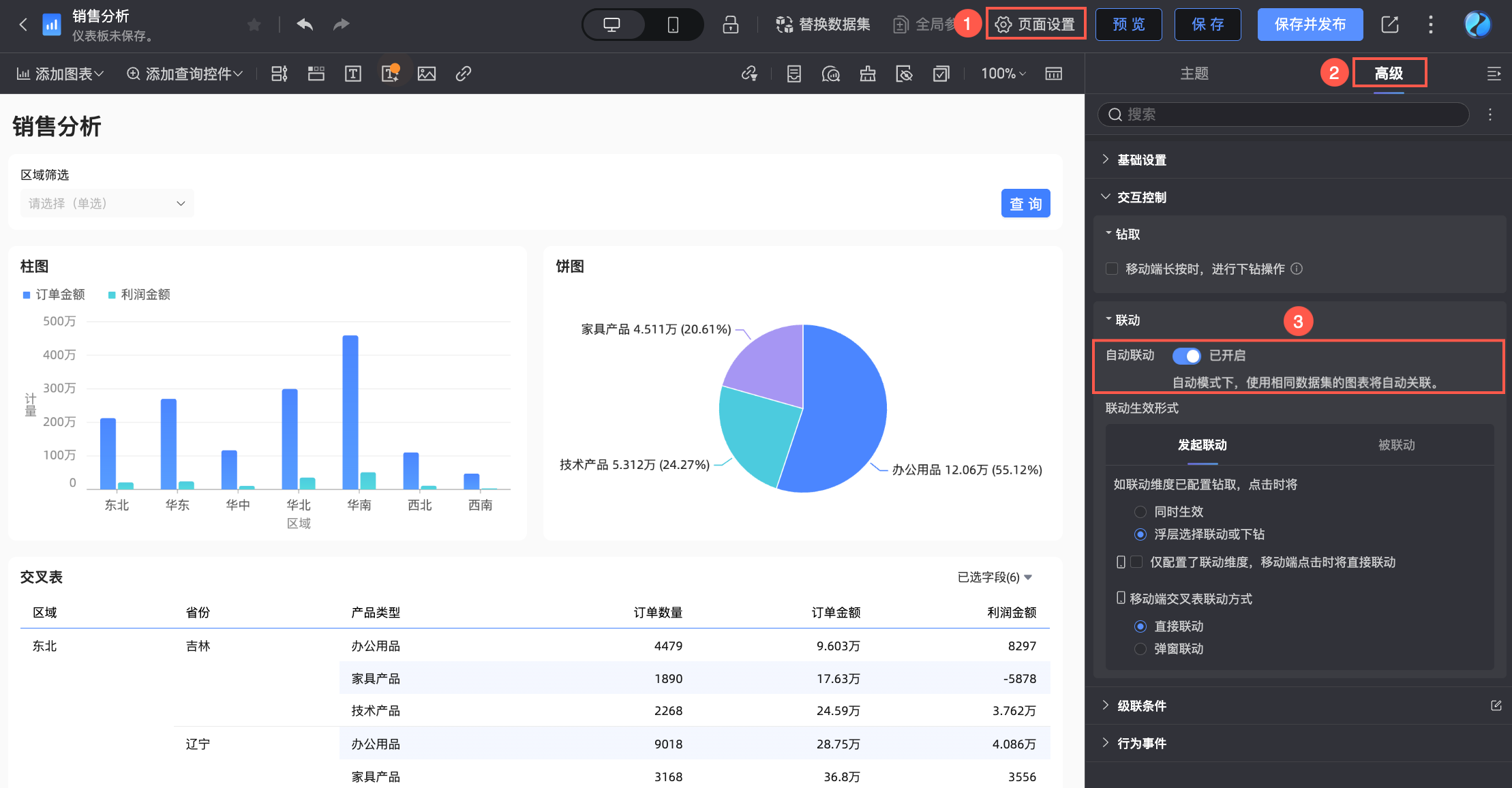The image size is (1512, 788).
Task: Click the 搜索 field in settings panel
Action: tap(1283, 115)
